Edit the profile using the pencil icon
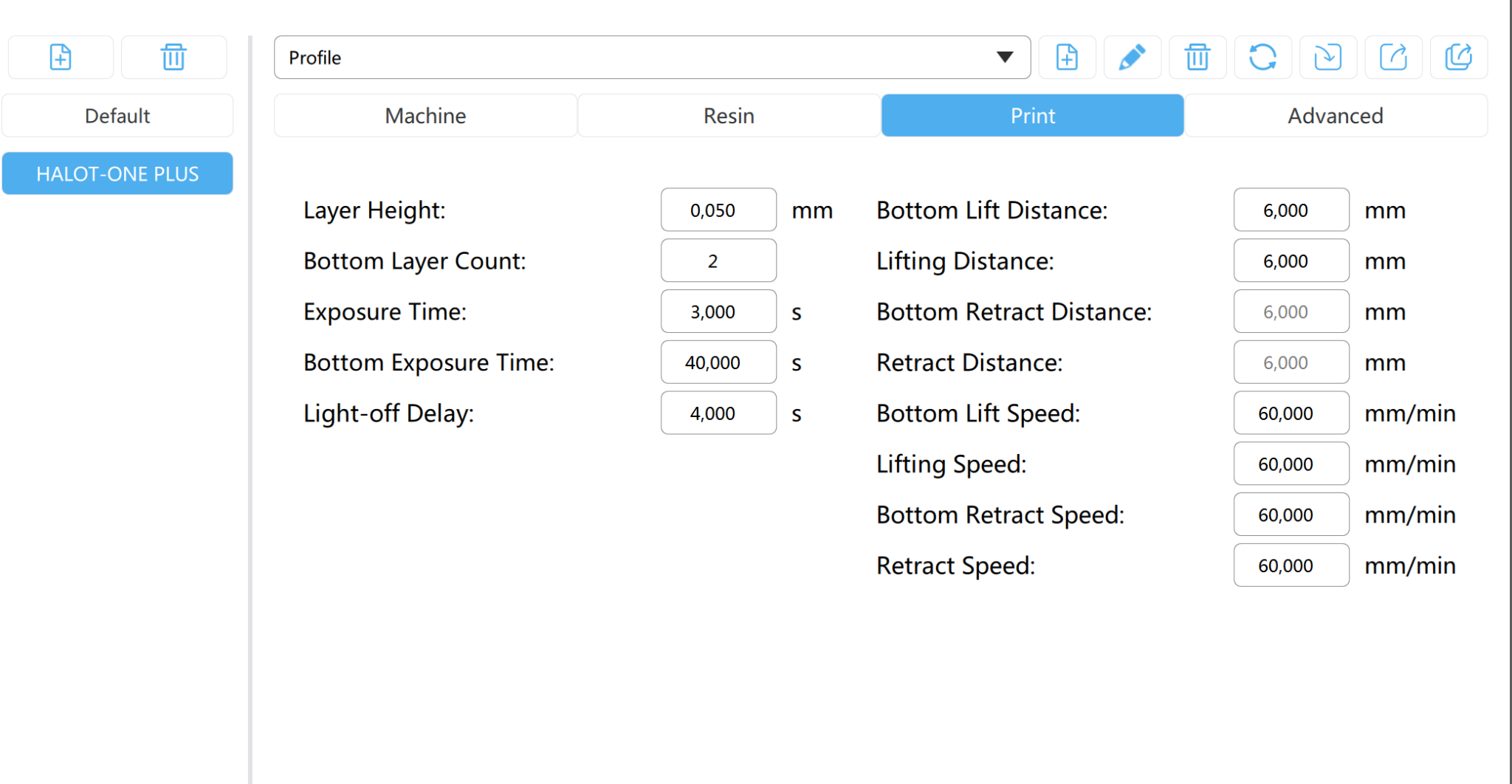1512x784 pixels. (1132, 57)
